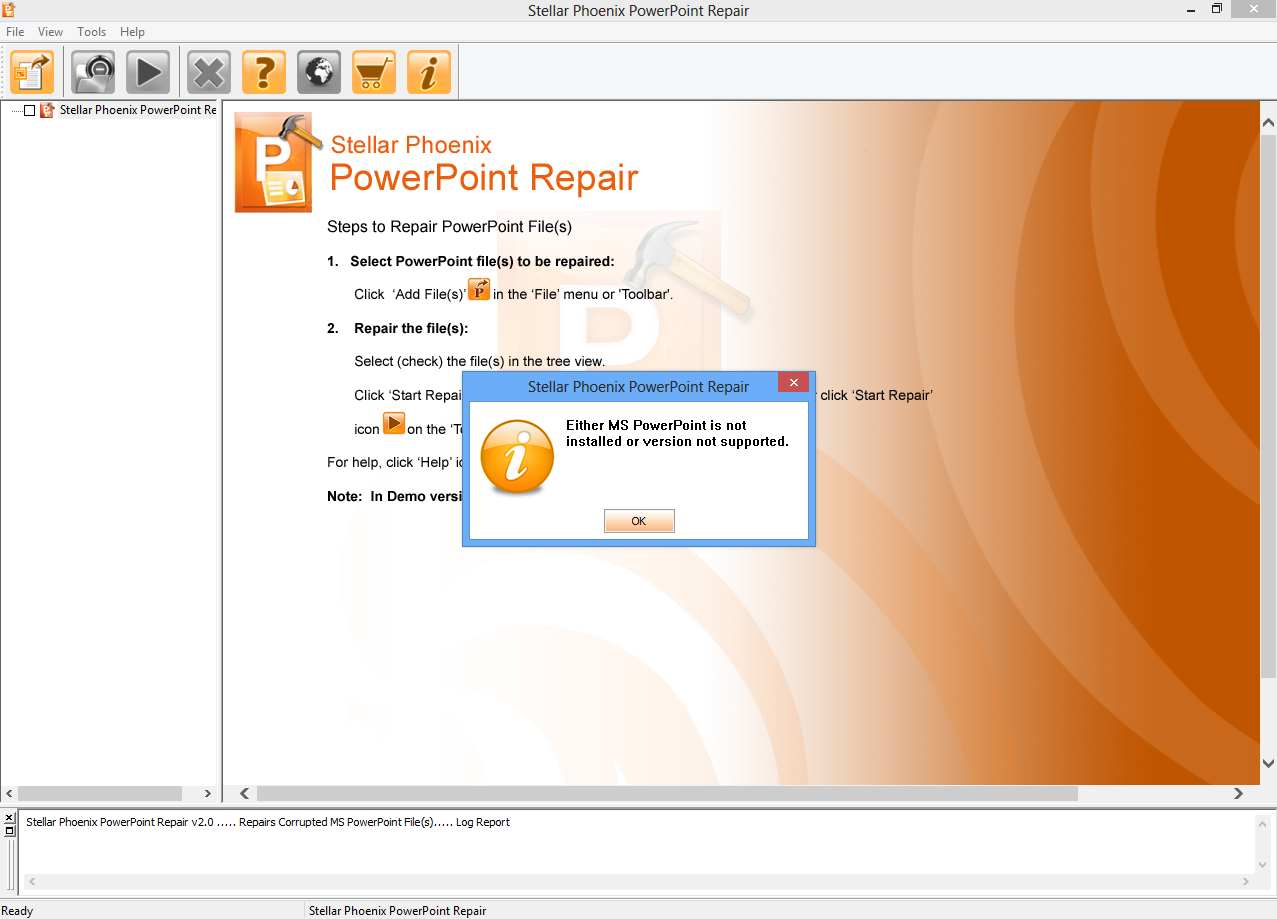Click the application icon in title bar

tap(9, 10)
